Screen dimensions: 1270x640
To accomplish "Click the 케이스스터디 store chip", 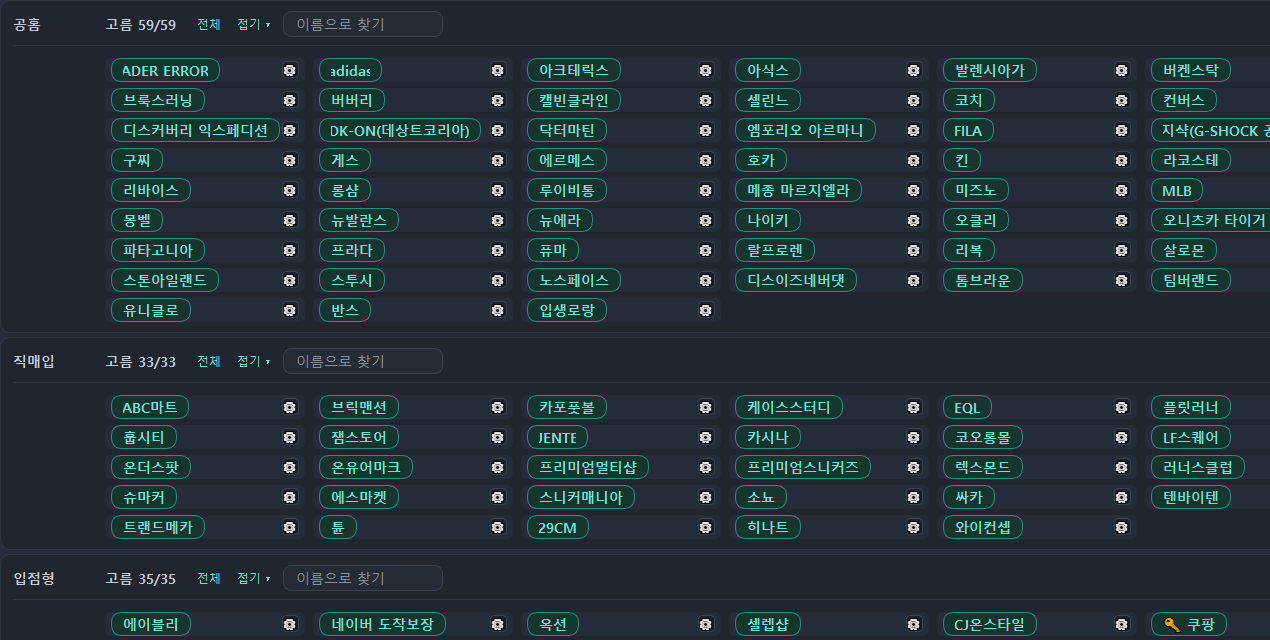I will (x=789, y=407).
